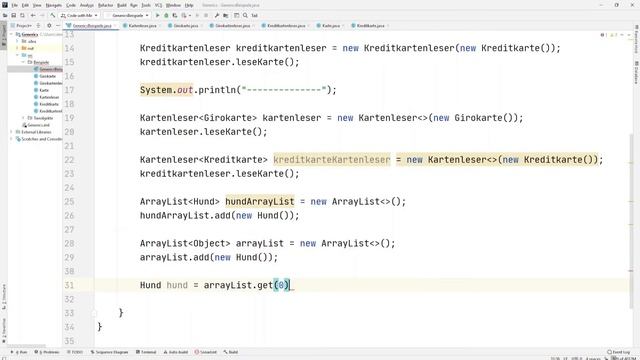Expand External Libraries node
Screen dimensions: 640x360
(12, 132)
